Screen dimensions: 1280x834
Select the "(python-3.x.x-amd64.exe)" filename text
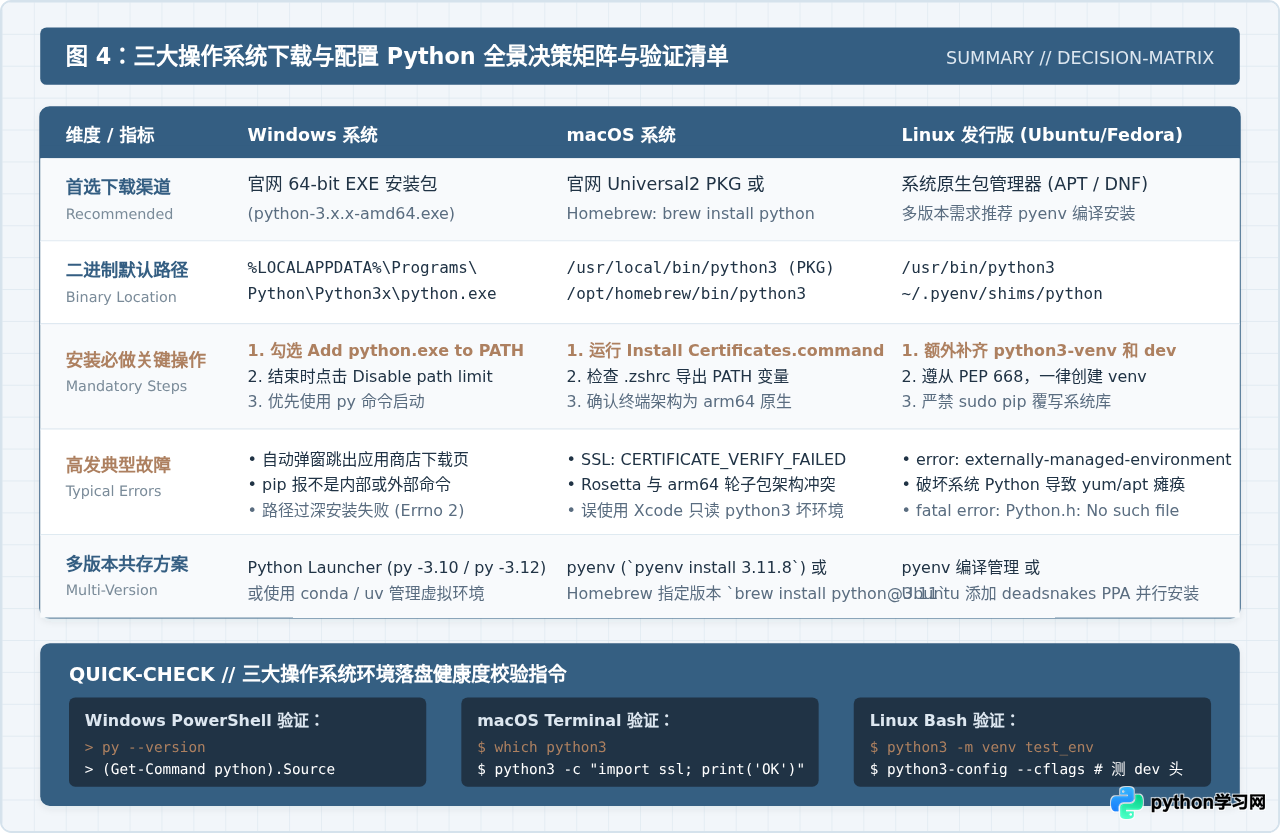351,214
